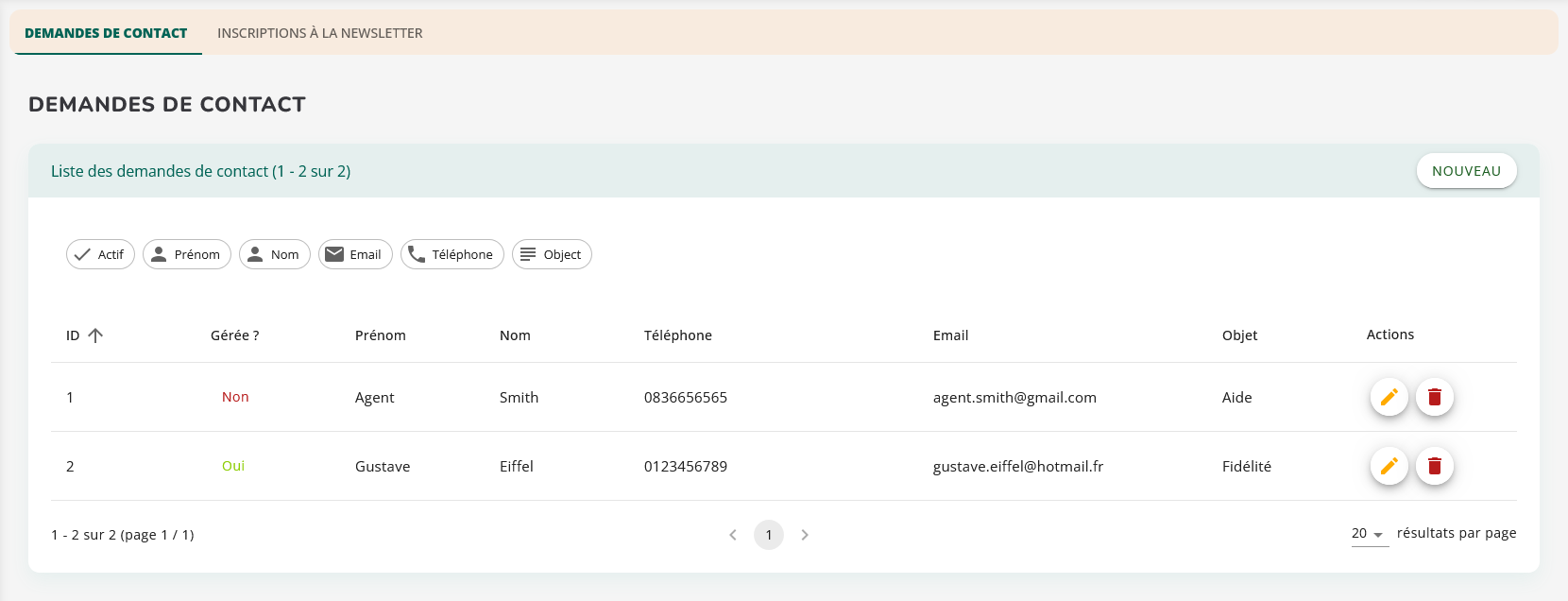
Task: Click page number 1 button
Action: click(769, 535)
